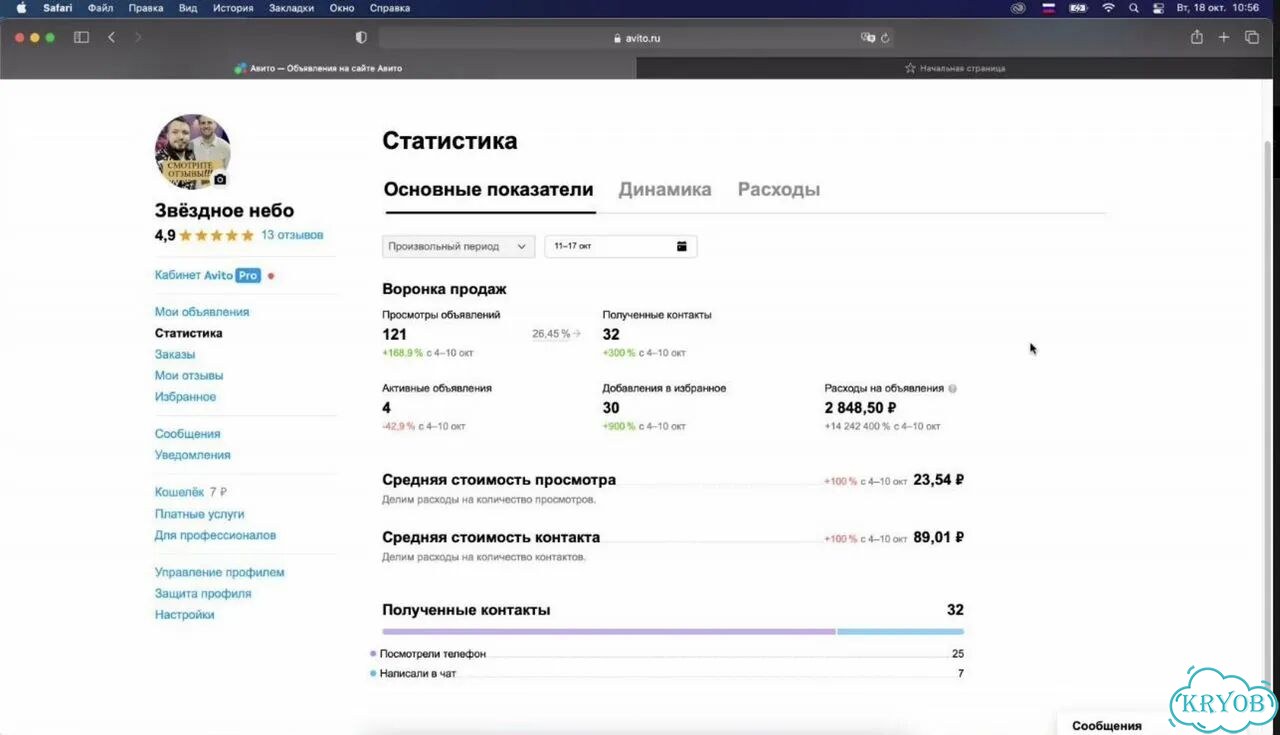Switch to the Динамика tab

click(x=665, y=190)
